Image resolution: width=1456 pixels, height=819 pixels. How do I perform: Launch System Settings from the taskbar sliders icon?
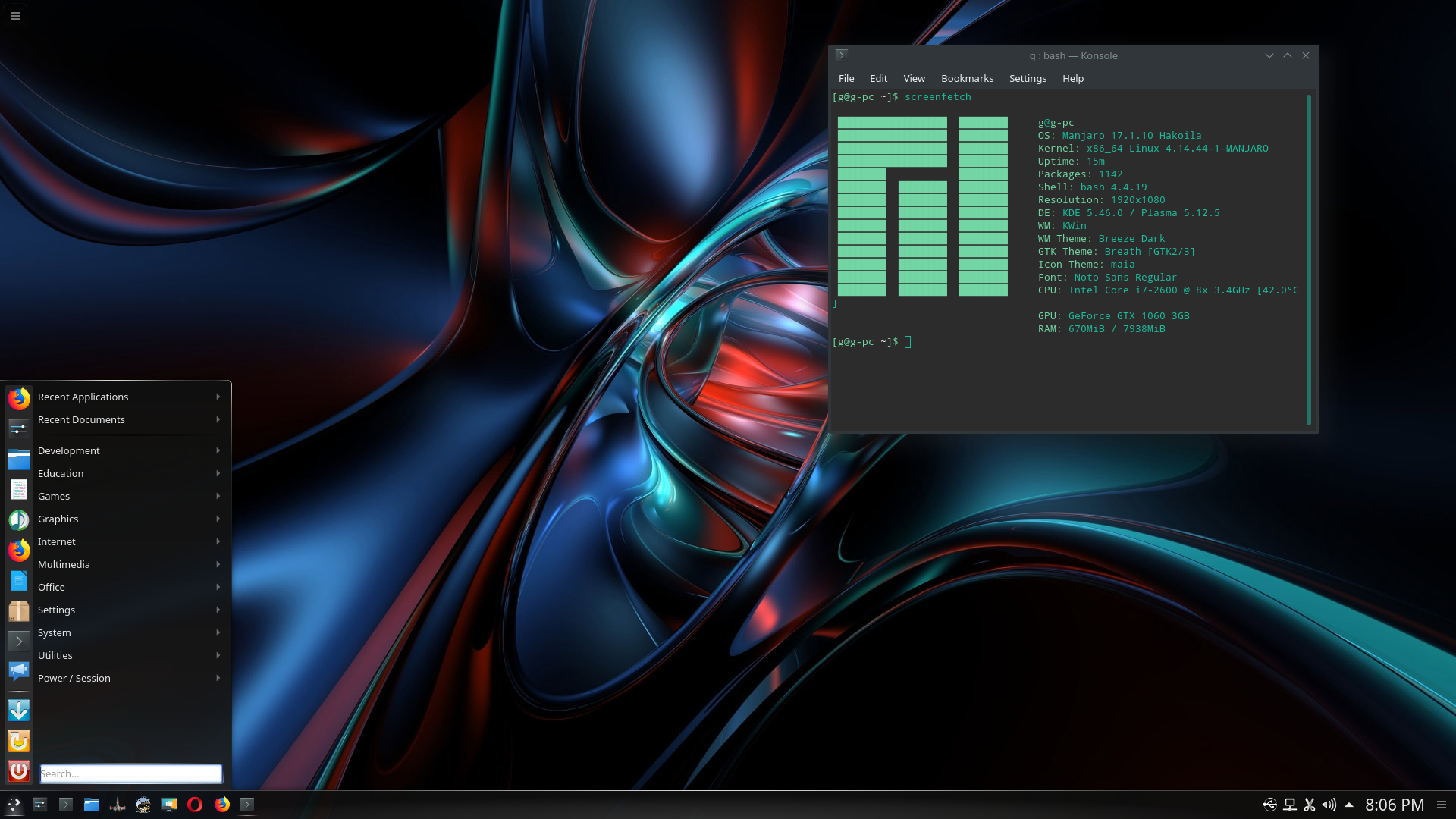click(40, 805)
